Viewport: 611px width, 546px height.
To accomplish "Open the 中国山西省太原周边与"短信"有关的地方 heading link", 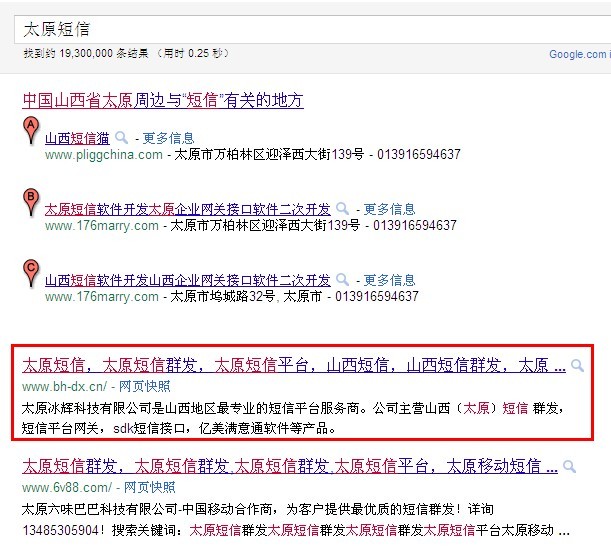I will click(163, 100).
